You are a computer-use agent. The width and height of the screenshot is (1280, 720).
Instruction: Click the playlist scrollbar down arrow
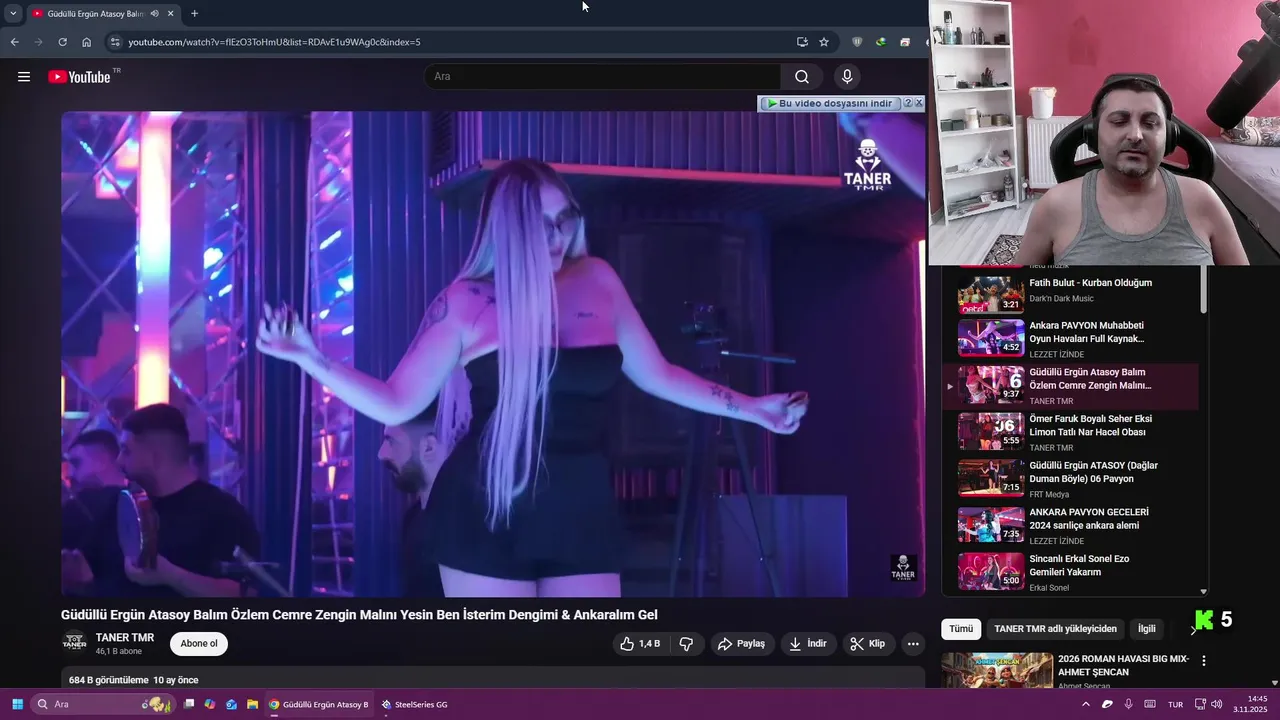pyautogui.click(x=1203, y=592)
